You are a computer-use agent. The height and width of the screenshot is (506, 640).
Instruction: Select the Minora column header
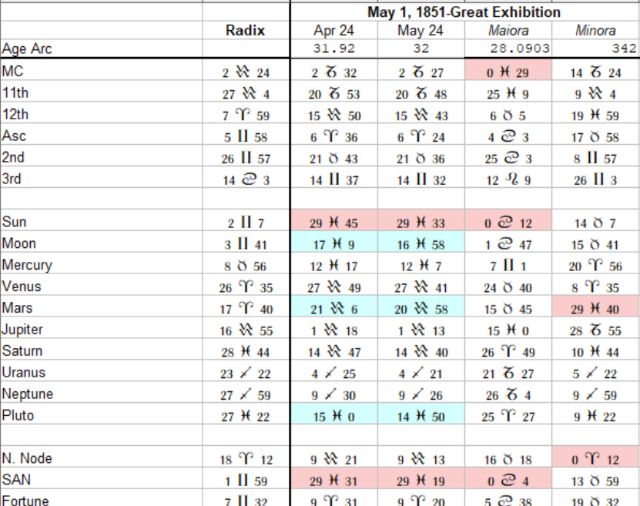pos(596,31)
